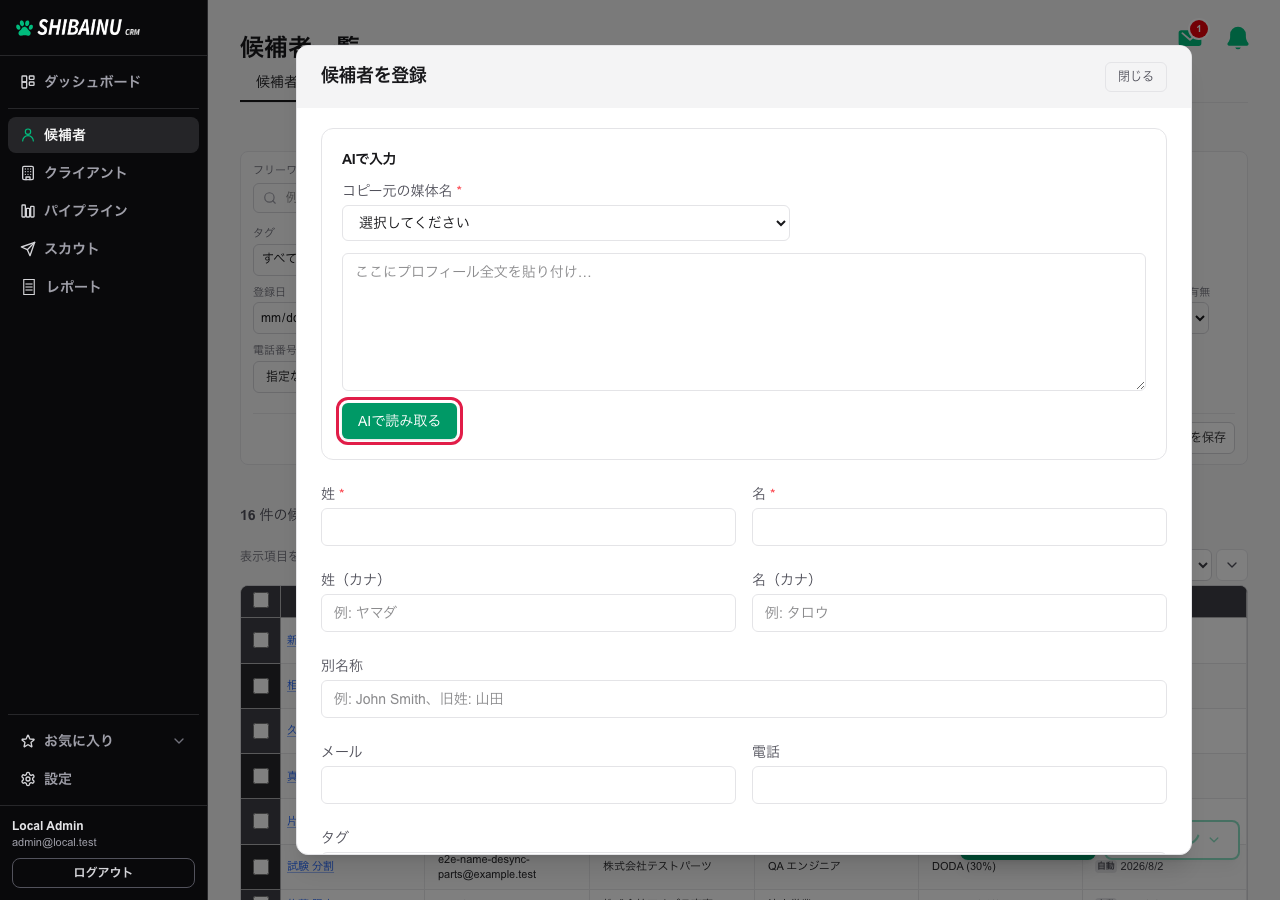Click the building icon beside クライアント
This screenshot has height=900, width=1280.
pyautogui.click(x=28, y=173)
